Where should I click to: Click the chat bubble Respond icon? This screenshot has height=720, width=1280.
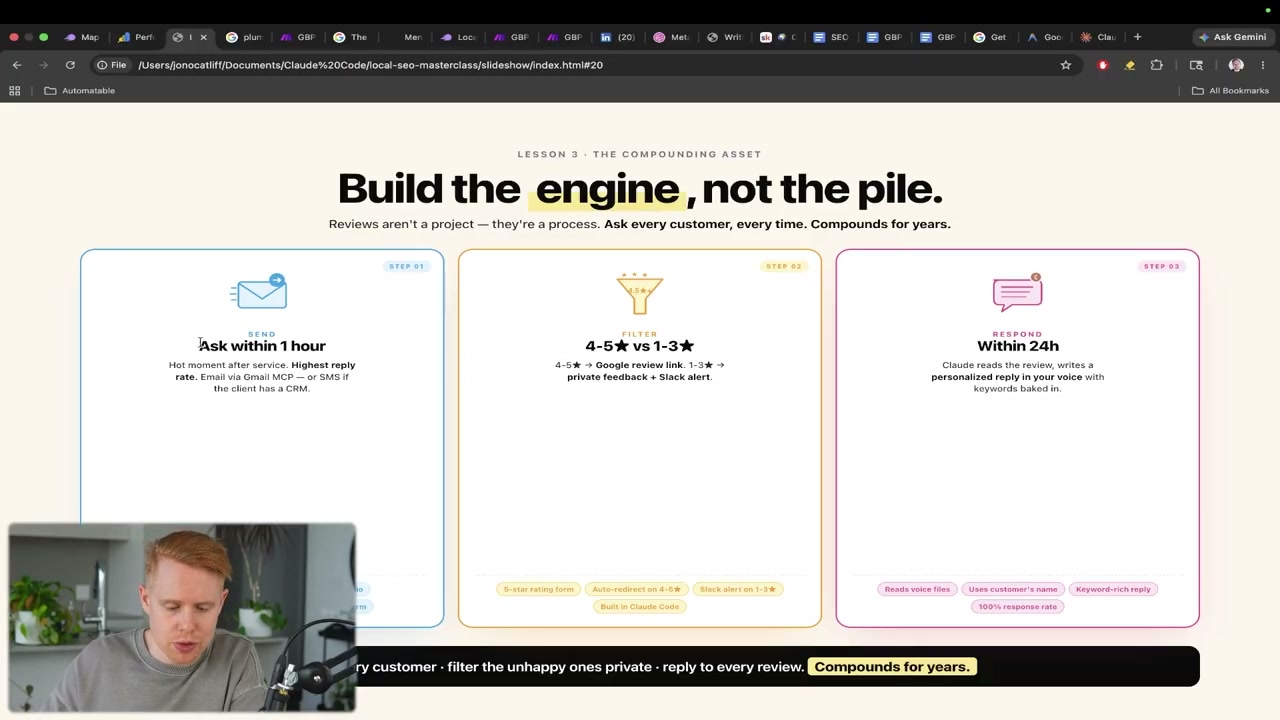click(1018, 292)
